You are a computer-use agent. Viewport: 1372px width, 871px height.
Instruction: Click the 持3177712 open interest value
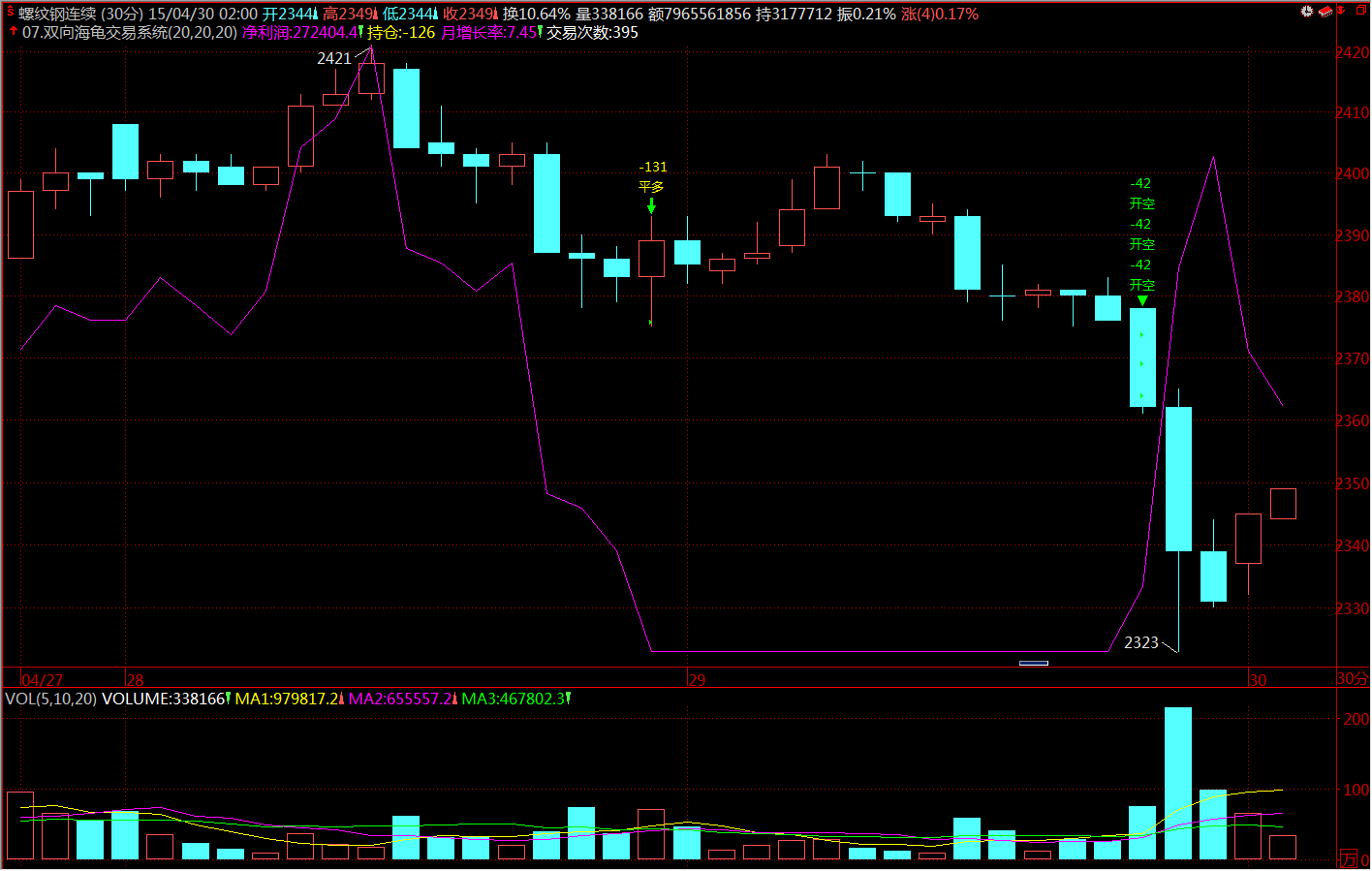[794, 15]
